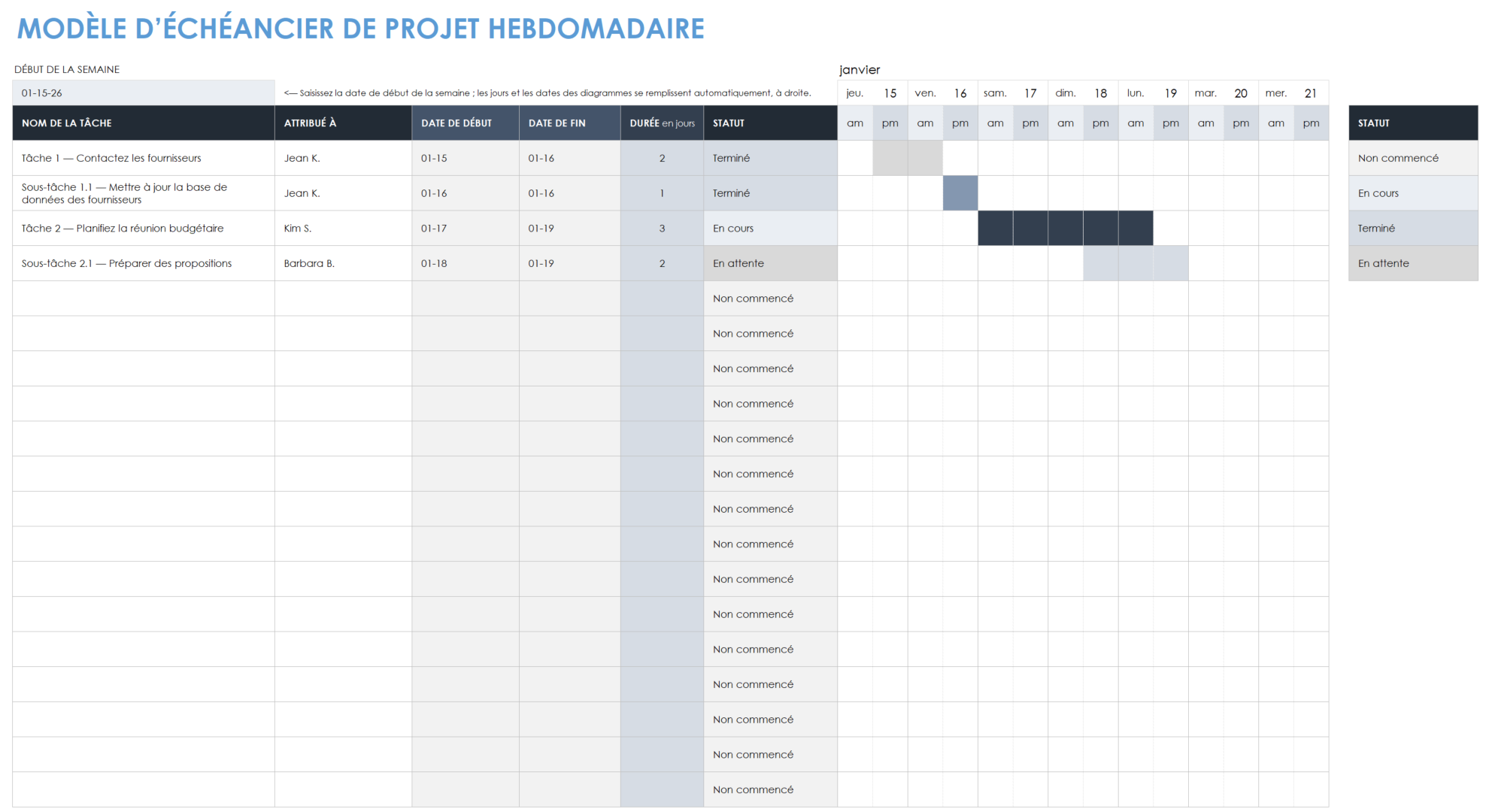Image resolution: width=1492 pixels, height=812 pixels.
Task: Open the Terminé status cell for Sous-tâche 1.1
Action: click(771, 193)
